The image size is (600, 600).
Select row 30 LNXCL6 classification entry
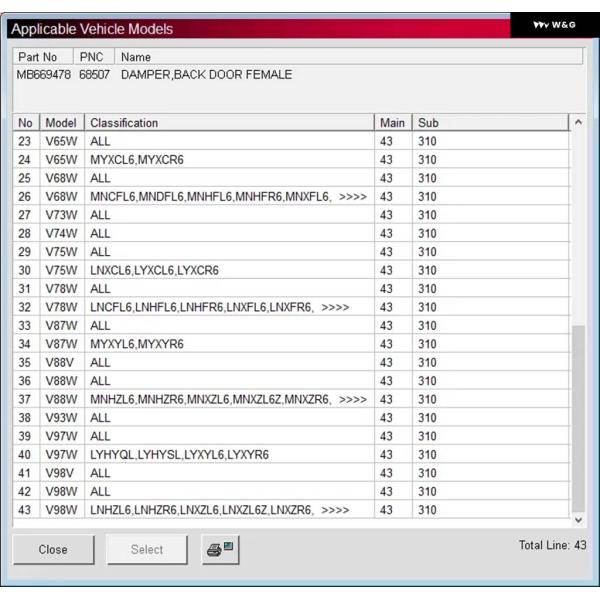[154, 270]
